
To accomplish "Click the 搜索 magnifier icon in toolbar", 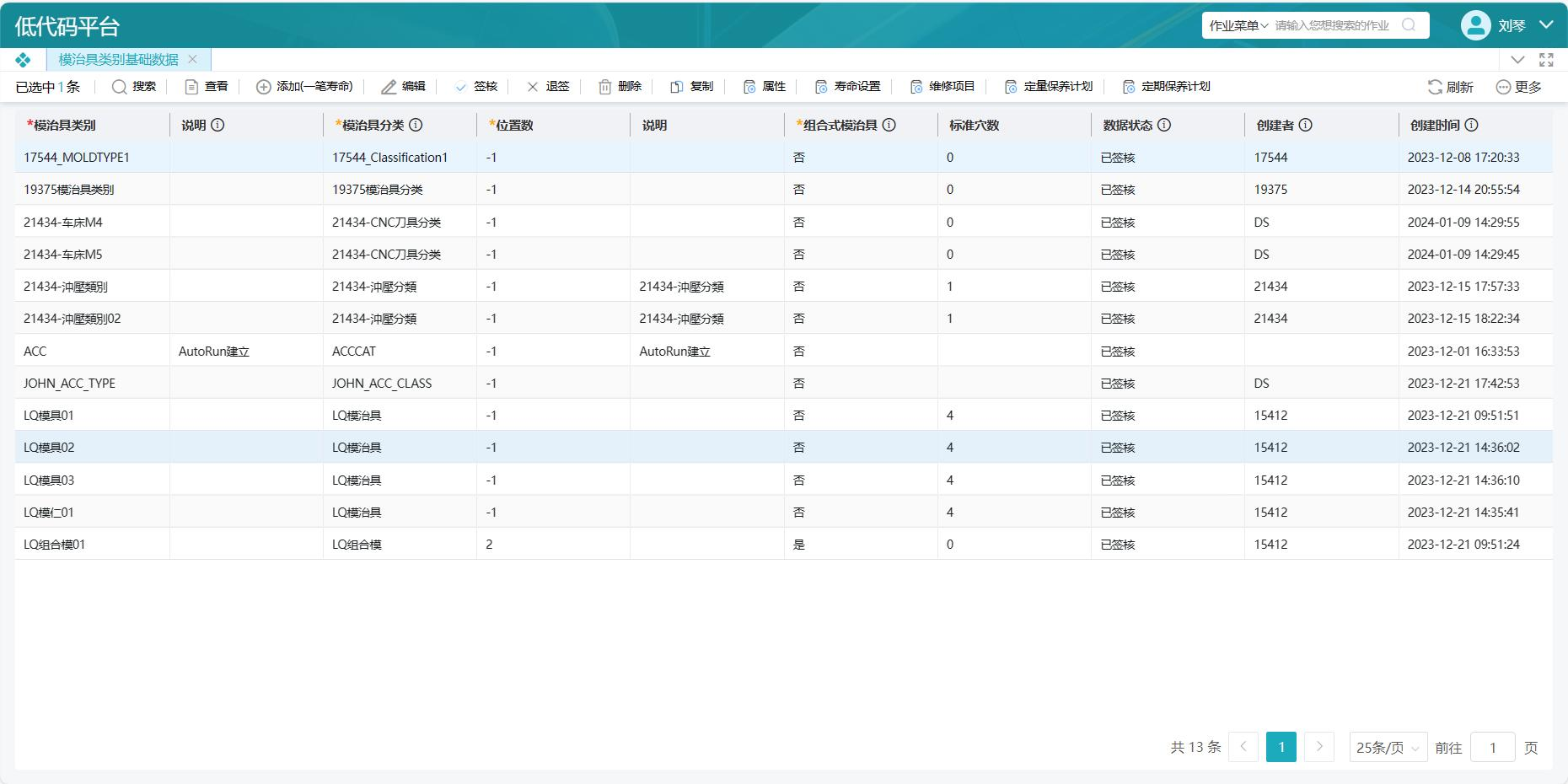I will pyautogui.click(x=119, y=87).
